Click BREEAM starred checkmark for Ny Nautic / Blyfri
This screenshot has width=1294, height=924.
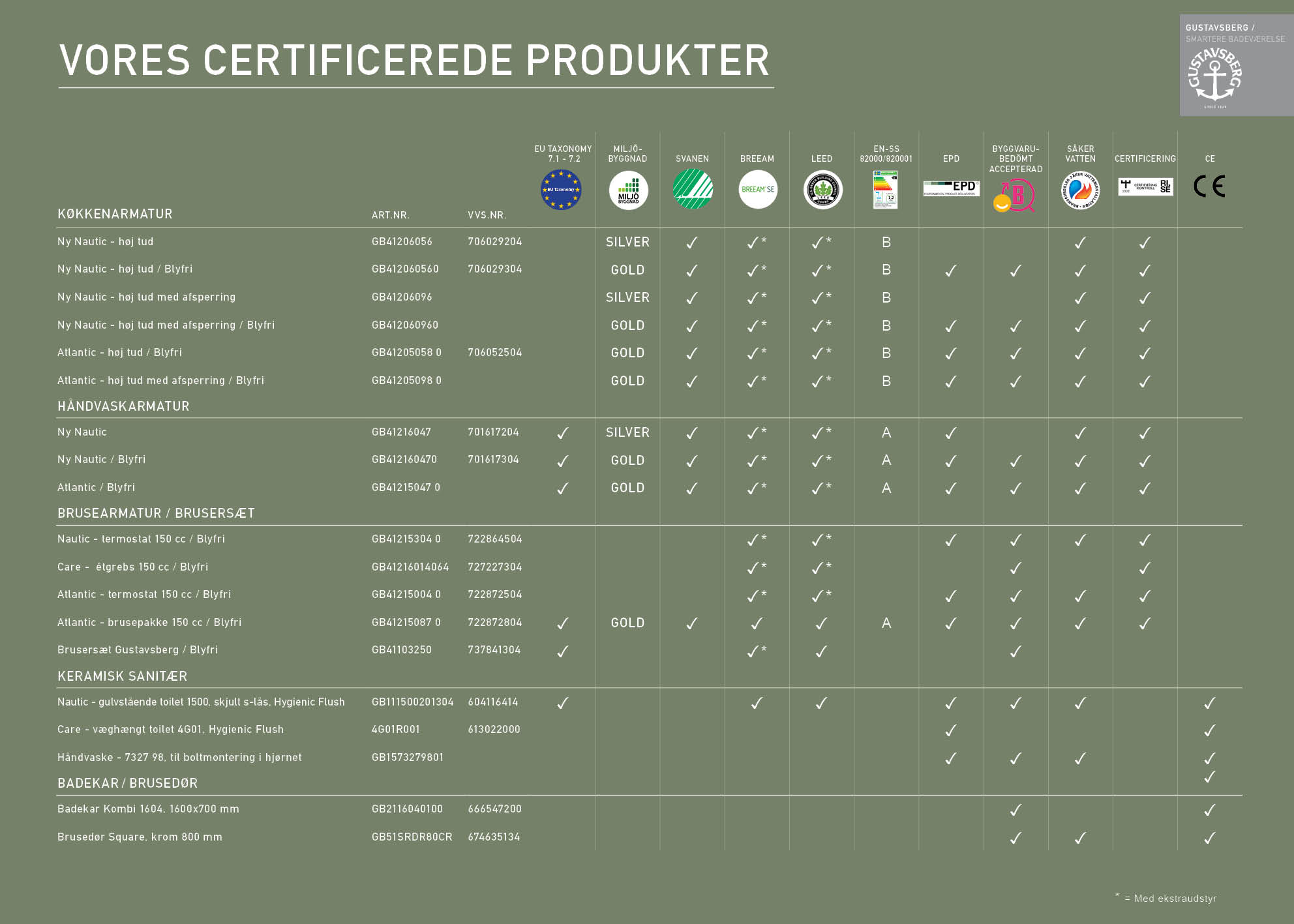point(757,460)
